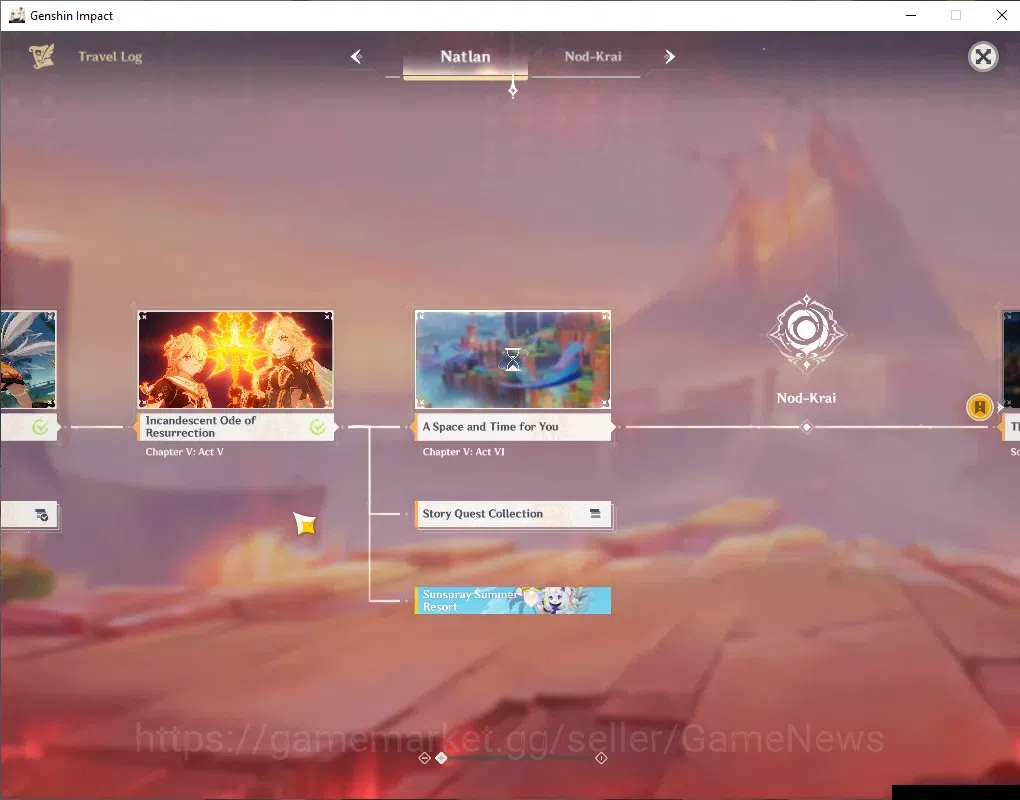Click the hourglass icon on quest image
1020x800 pixels.
click(513, 359)
